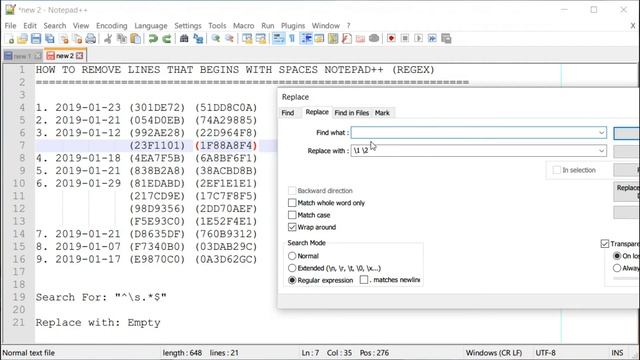Click the Copy toolbar icon
This screenshot has width=640, height=360.
[122, 39]
